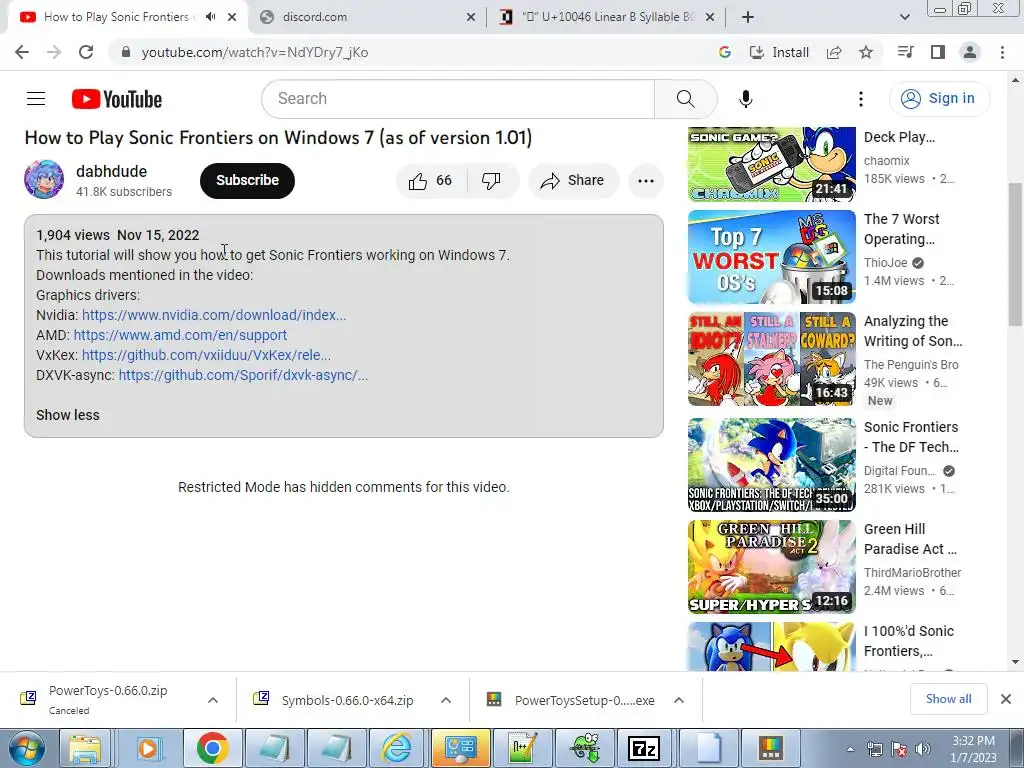Subscribe to dabhdude channel
Screen dimensions: 1024x768
point(248,181)
